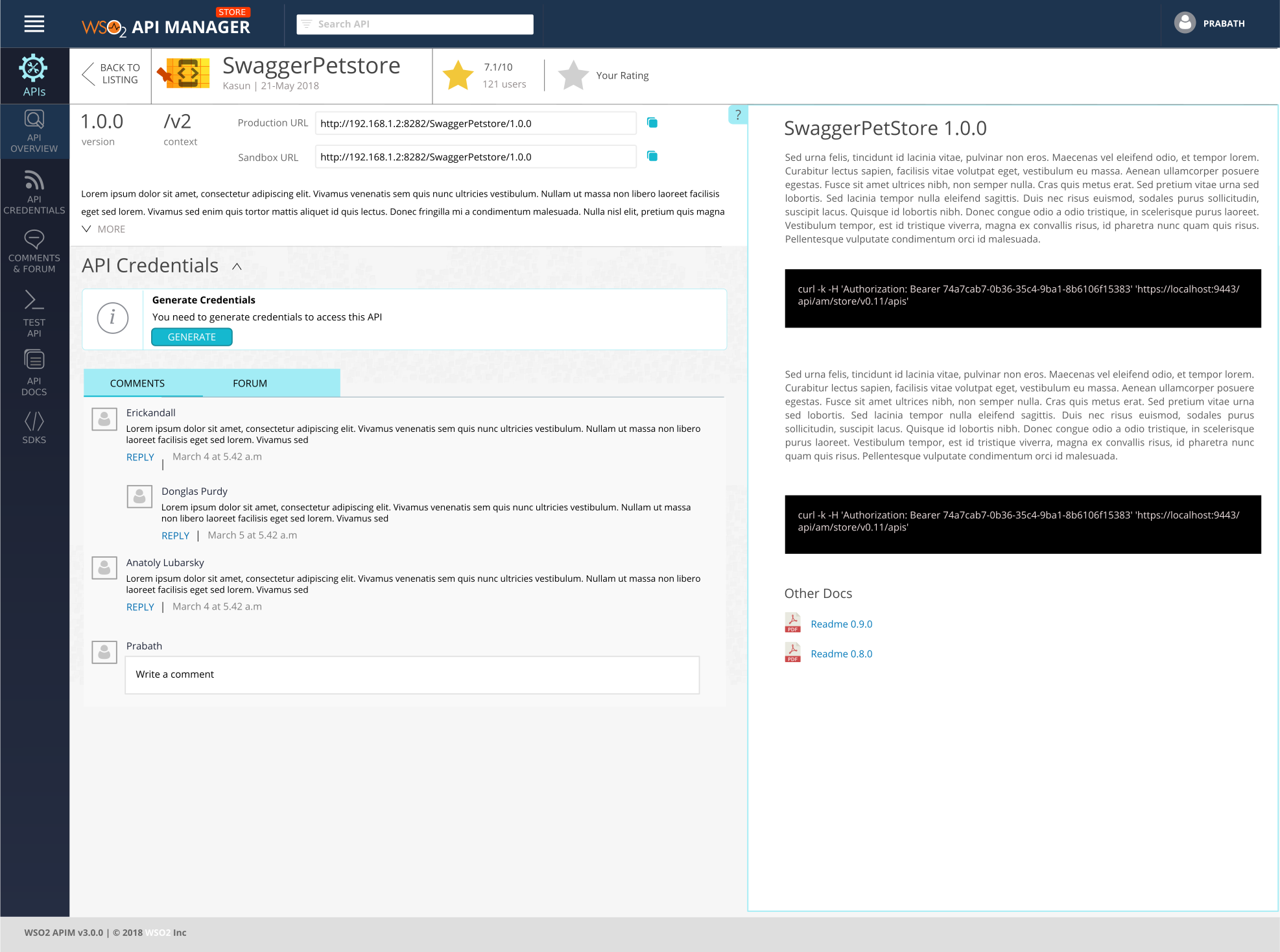Image resolution: width=1280 pixels, height=952 pixels.
Task: Copy the Sandbox URL
Action: (652, 156)
